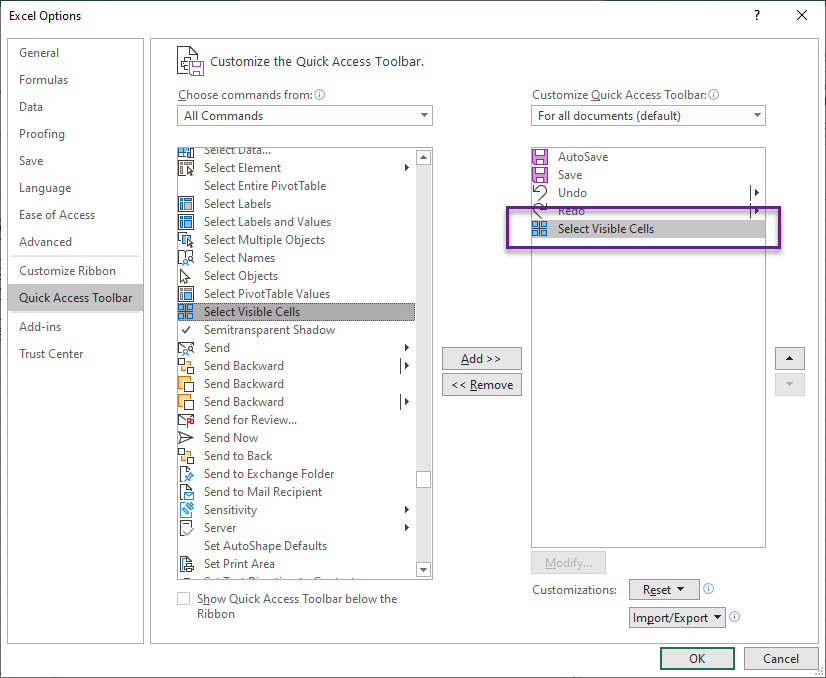Click the Select Labels and Values icon

coord(186,222)
